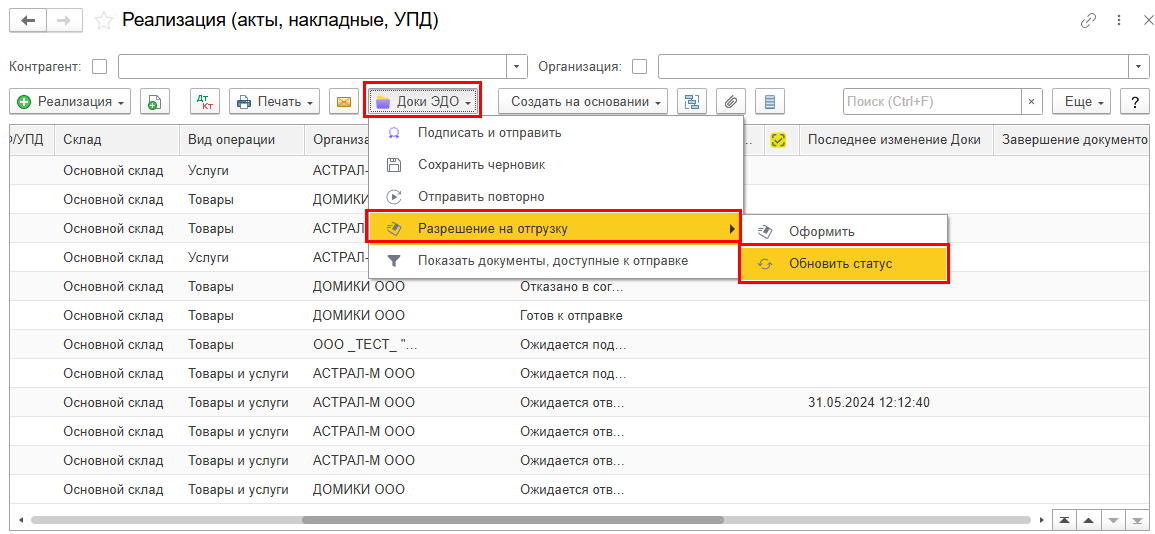
Task: Copy the page link using the chain icon
Action: coord(1088,21)
